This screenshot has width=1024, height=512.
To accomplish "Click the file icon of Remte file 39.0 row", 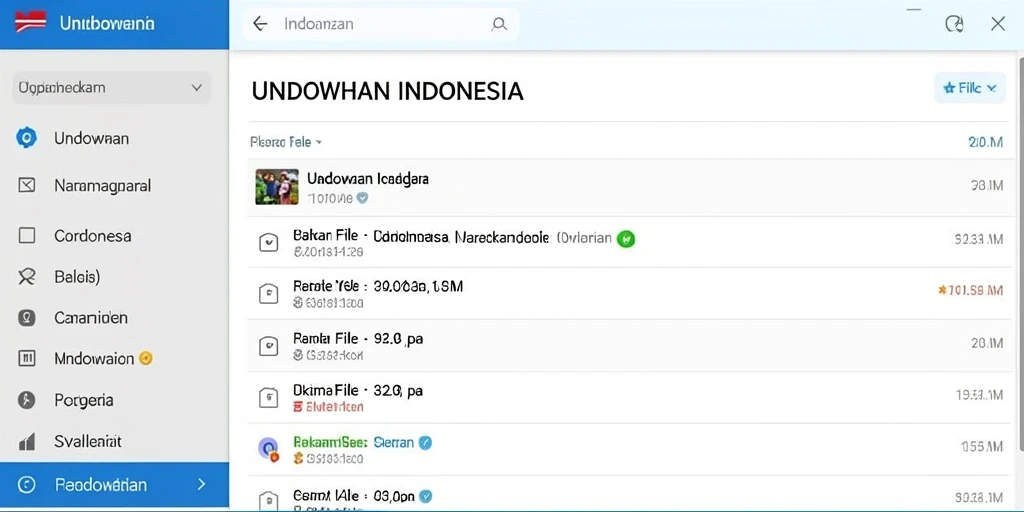I will 268,294.
